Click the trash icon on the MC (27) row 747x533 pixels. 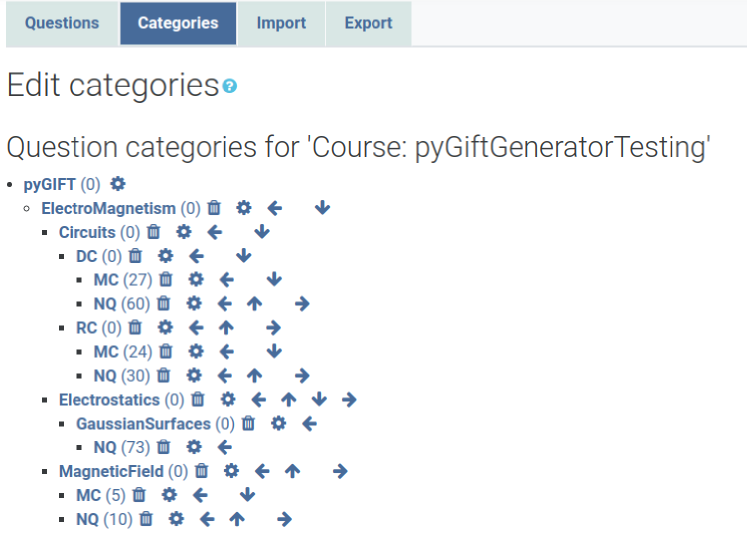166,280
